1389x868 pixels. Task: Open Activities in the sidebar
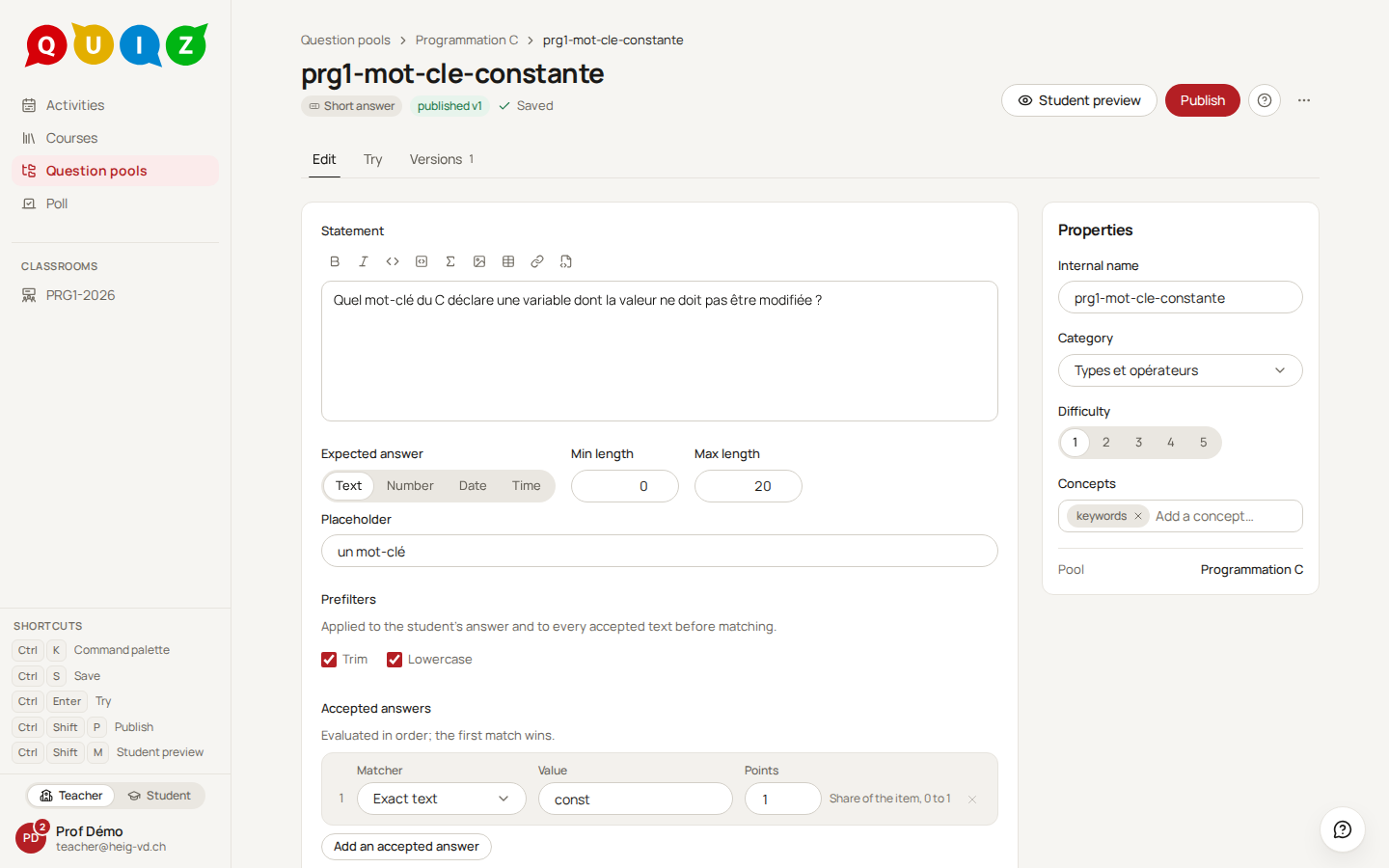(x=115, y=105)
